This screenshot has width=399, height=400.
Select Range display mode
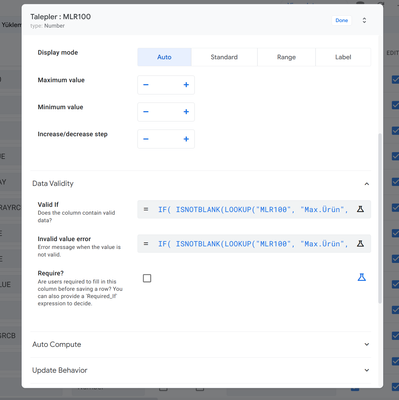(286, 57)
